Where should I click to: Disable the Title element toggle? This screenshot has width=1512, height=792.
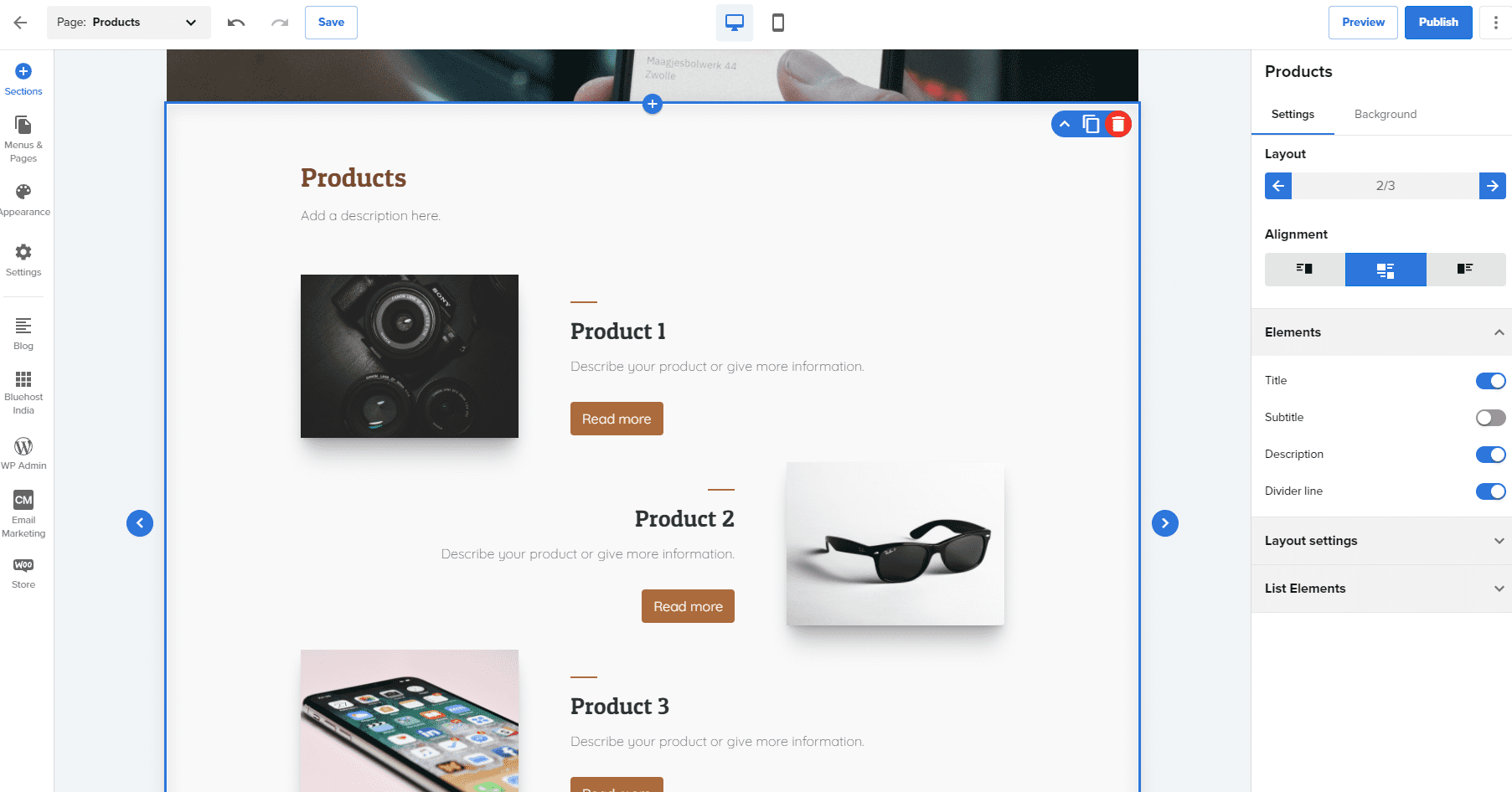click(x=1490, y=381)
